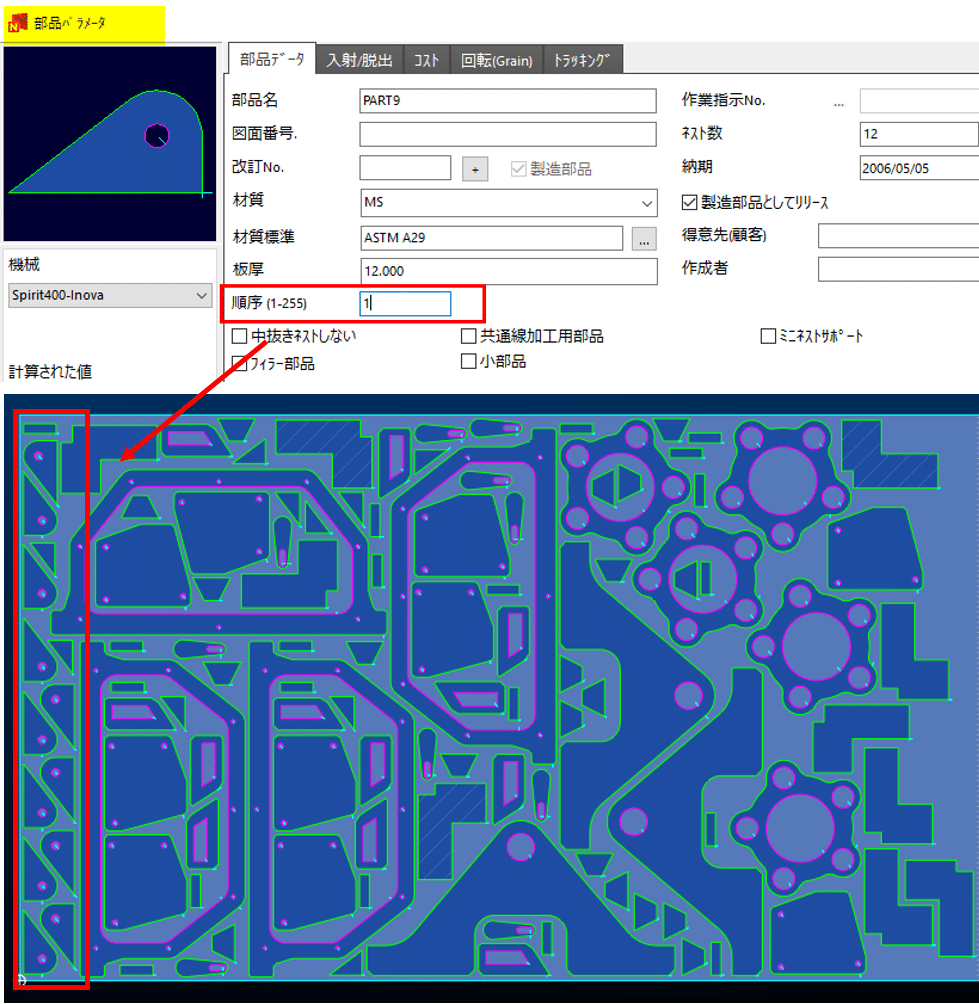Click the 得意先(顧客) input field
Image resolution: width=979 pixels, height=1004 pixels.
[x=898, y=236]
